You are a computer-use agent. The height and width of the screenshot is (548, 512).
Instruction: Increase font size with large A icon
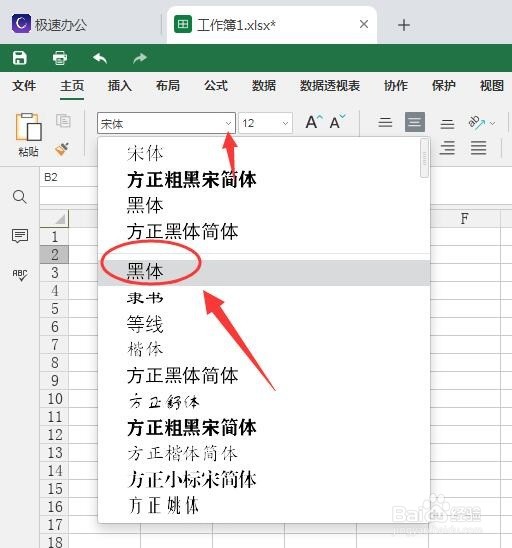coord(313,122)
